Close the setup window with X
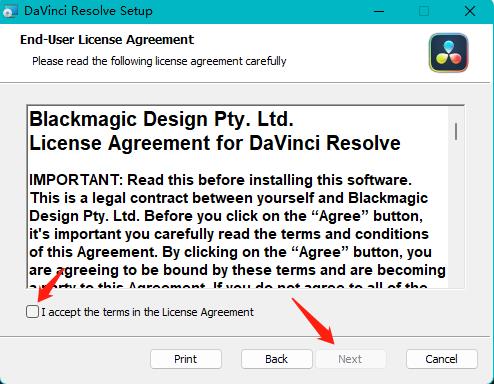 [x=470, y=11]
